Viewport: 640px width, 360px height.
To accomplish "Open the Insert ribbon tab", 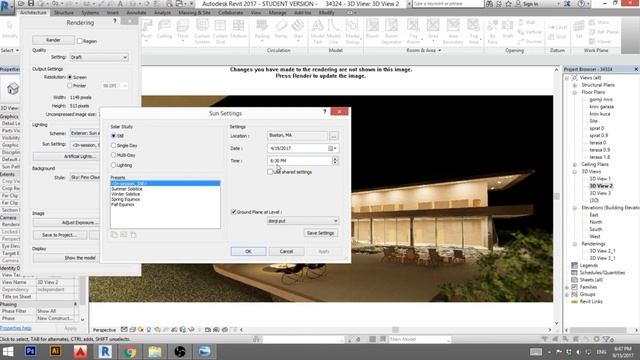I will pos(112,13).
